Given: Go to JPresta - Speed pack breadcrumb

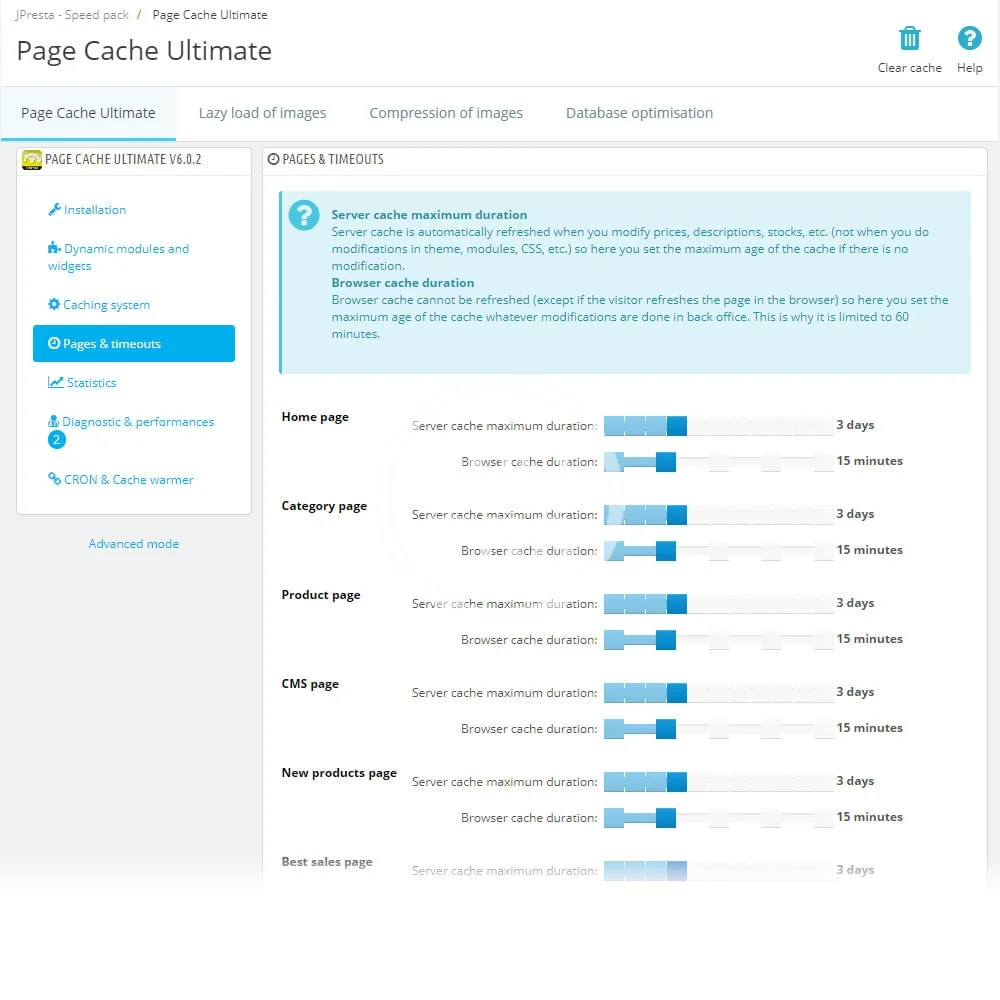Looking at the screenshot, I should coord(73,15).
